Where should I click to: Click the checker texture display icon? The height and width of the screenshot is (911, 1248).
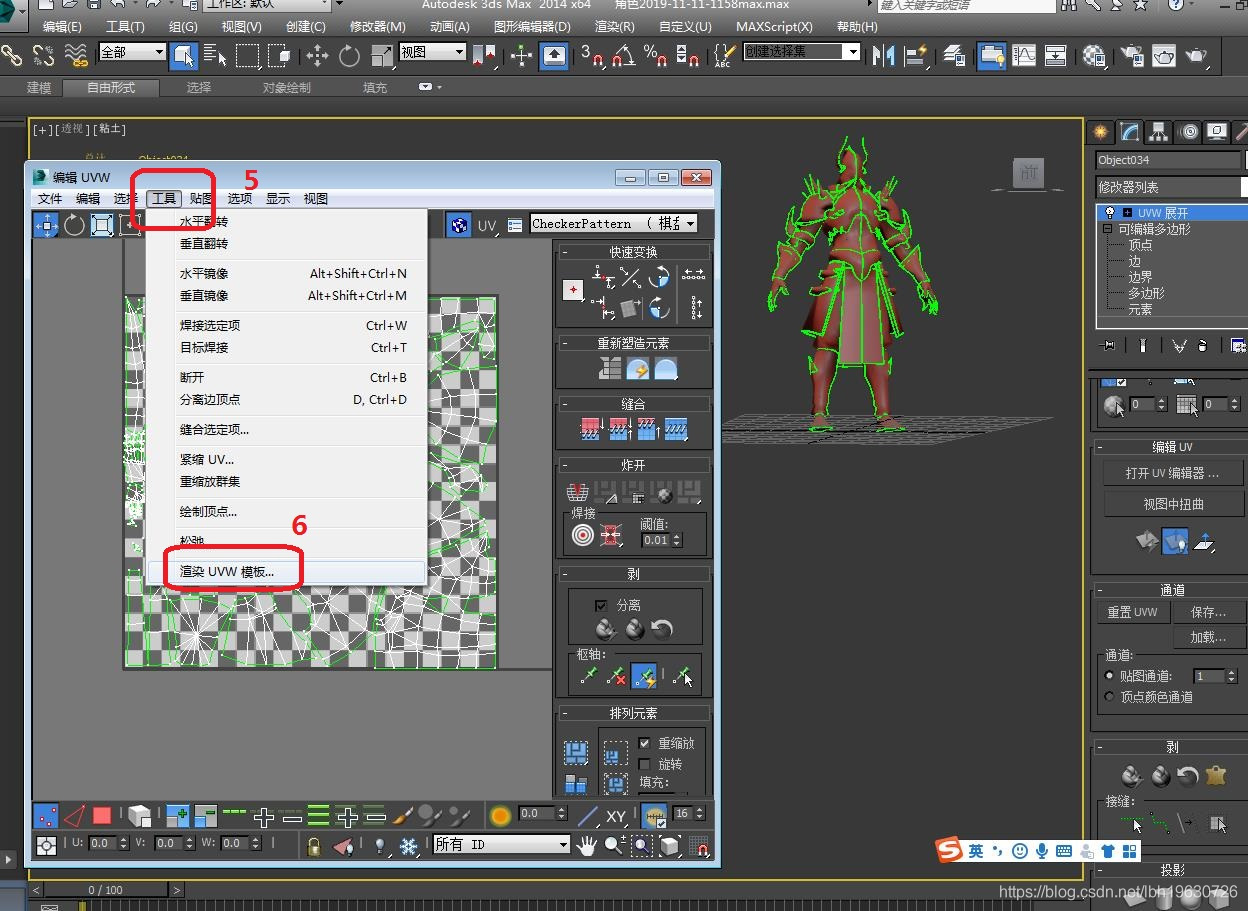click(458, 225)
